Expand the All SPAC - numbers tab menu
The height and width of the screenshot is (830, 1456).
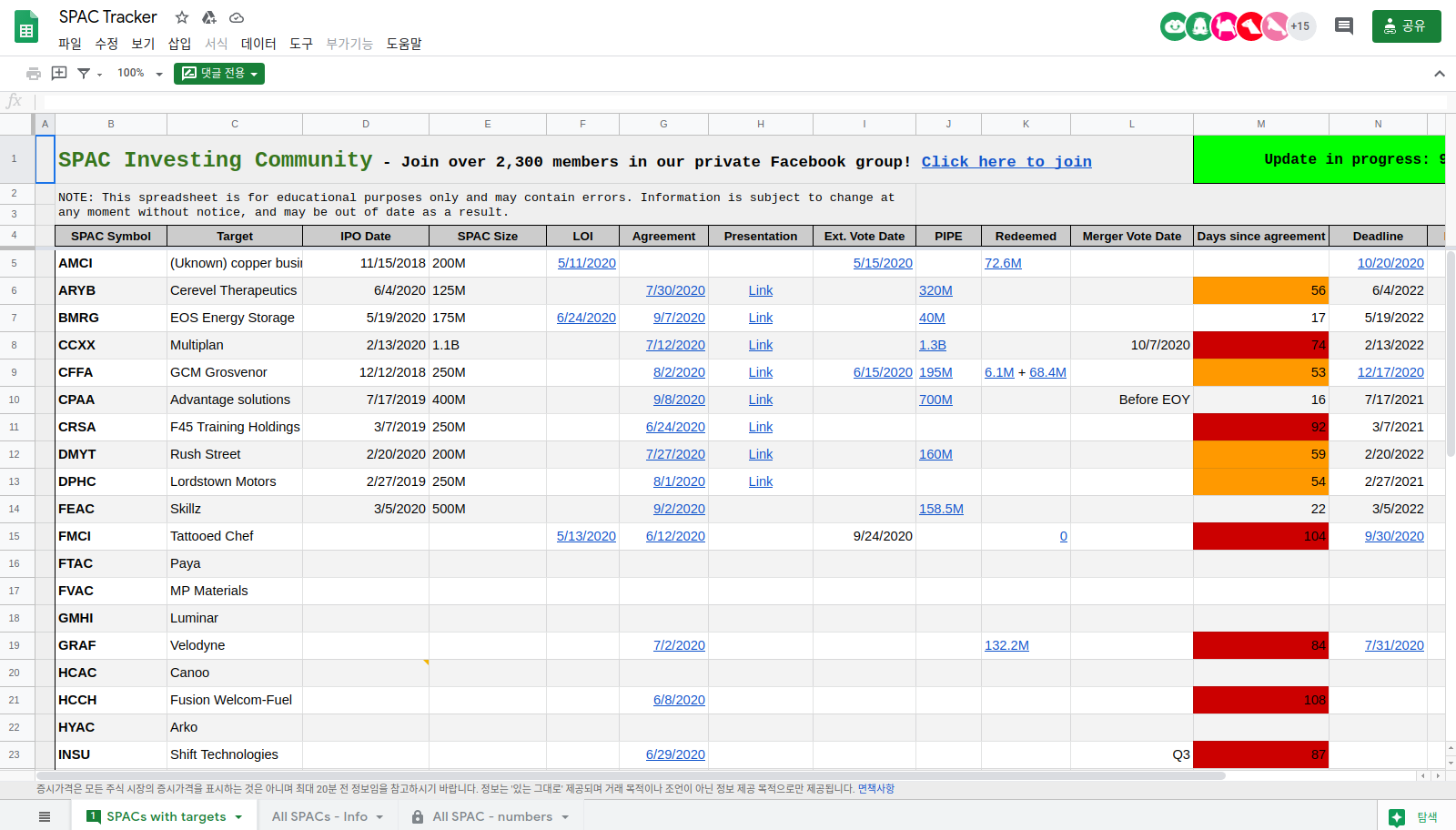pos(565,817)
